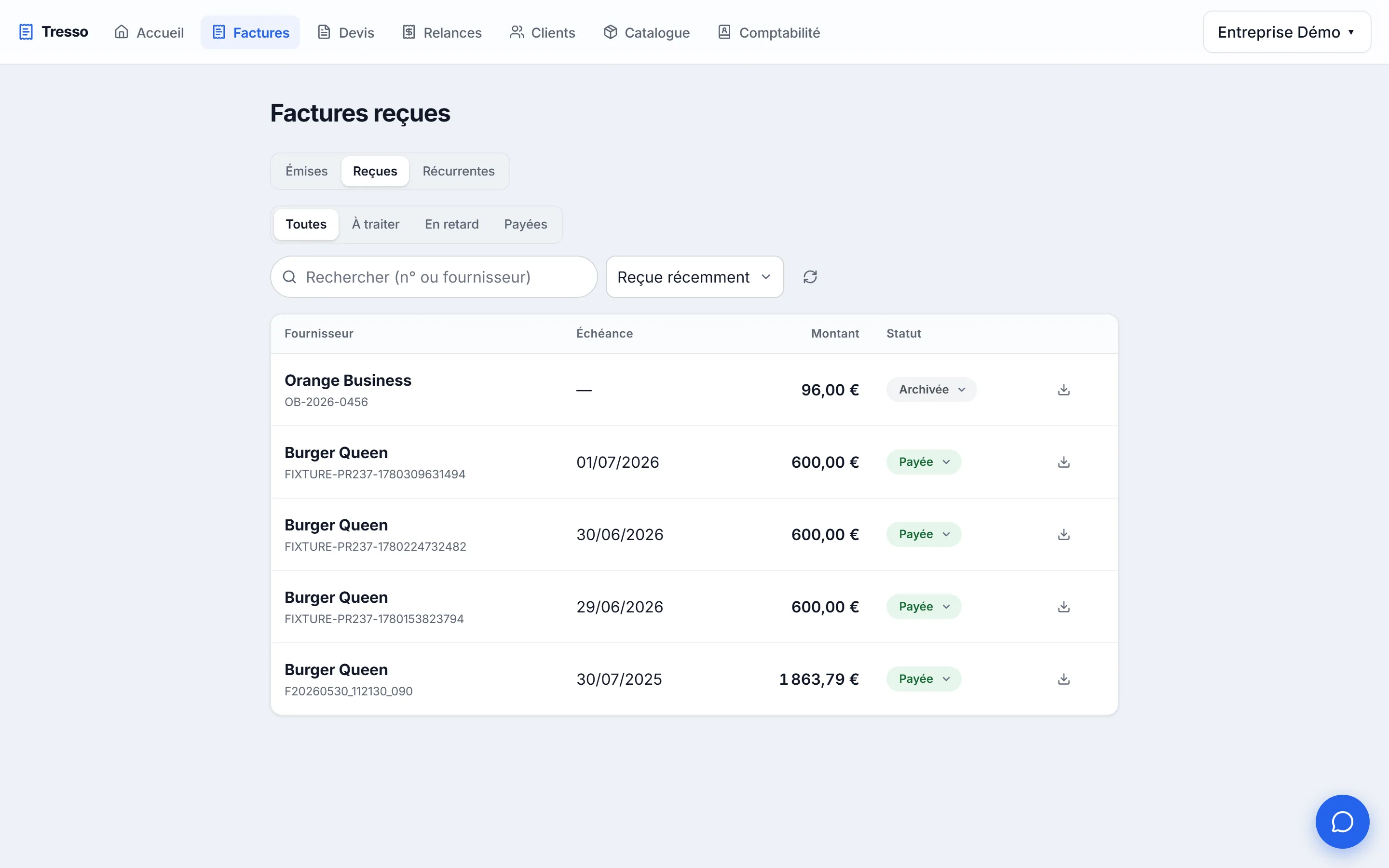Switch to the Émises tab
1389x868 pixels.
(x=307, y=171)
